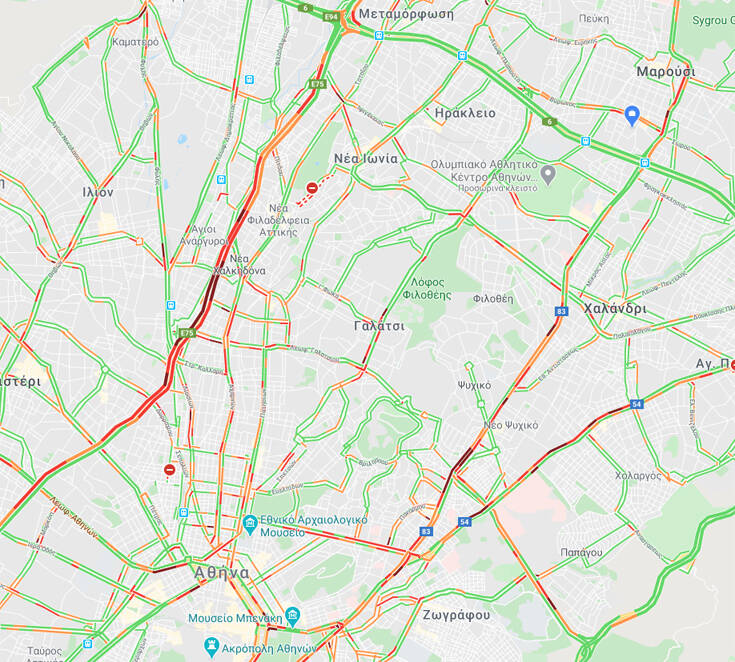The image size is (735, 662).
Task: Click the Αθήνα city label
Action: point(222,573)
